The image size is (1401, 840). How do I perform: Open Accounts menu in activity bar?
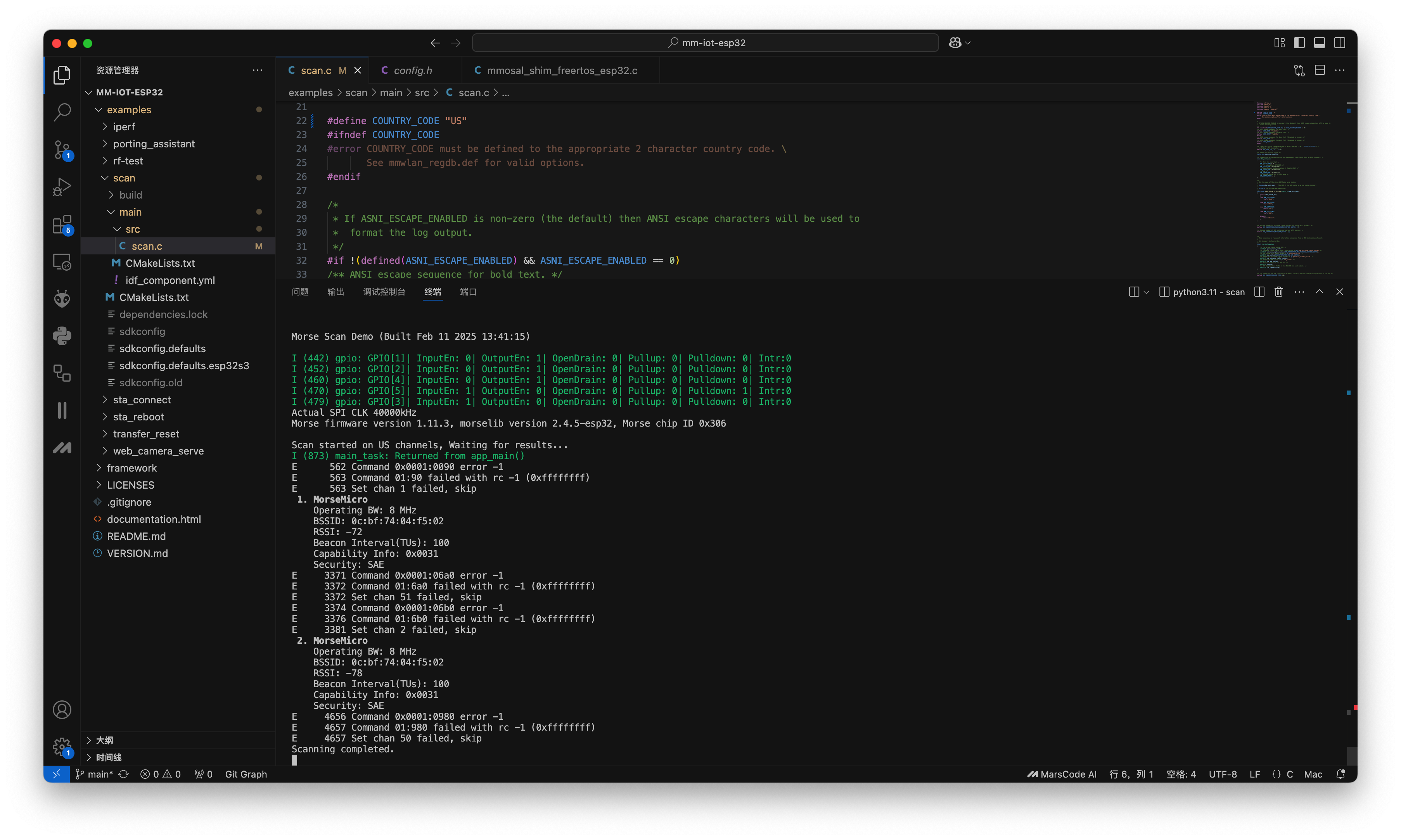click(x=62, y=709)
